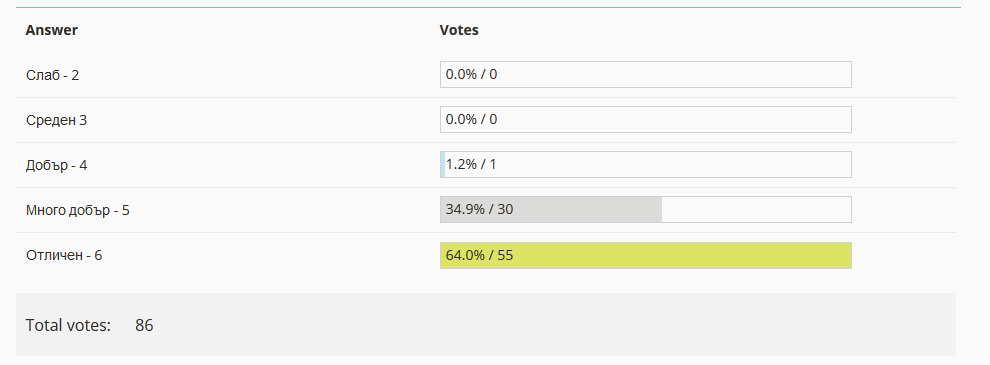Click the 1.2% / 1 vote text
The height and width of the screenshot is (365, 990).
(x=471, y=164)
